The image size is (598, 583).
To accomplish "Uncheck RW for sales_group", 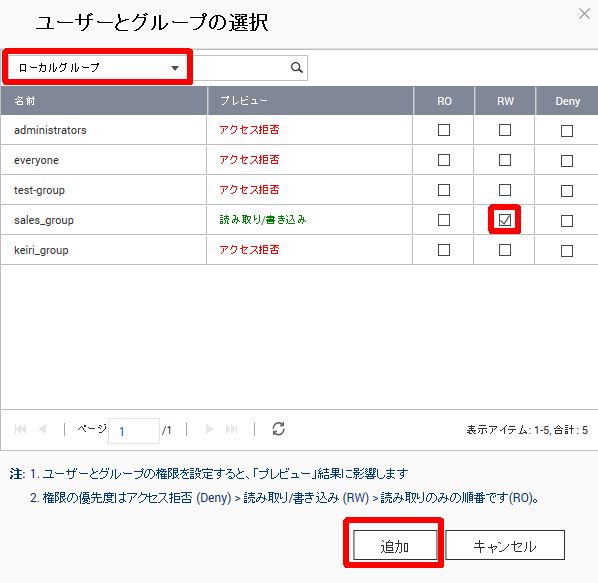I will tap(505, 220).
